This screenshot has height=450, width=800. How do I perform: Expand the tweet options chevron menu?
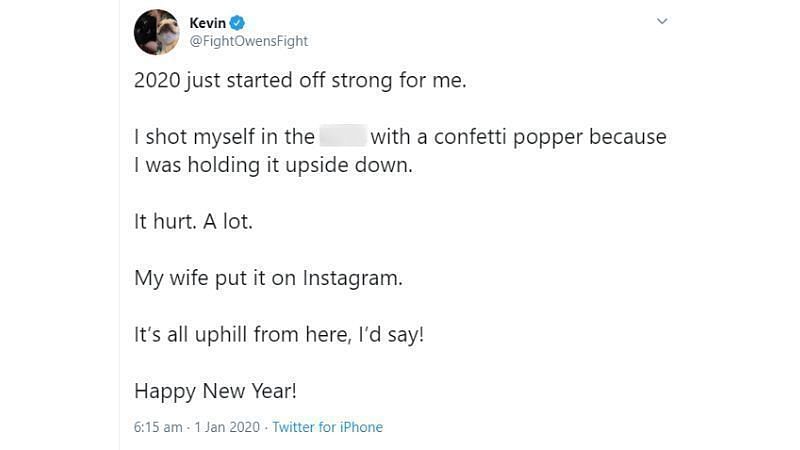click(x=662, y=21)
